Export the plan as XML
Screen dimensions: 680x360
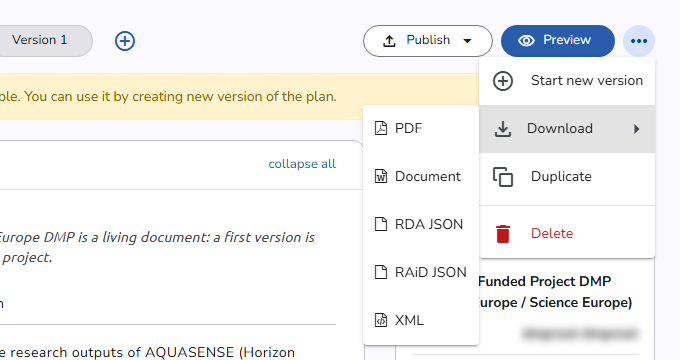421,320
